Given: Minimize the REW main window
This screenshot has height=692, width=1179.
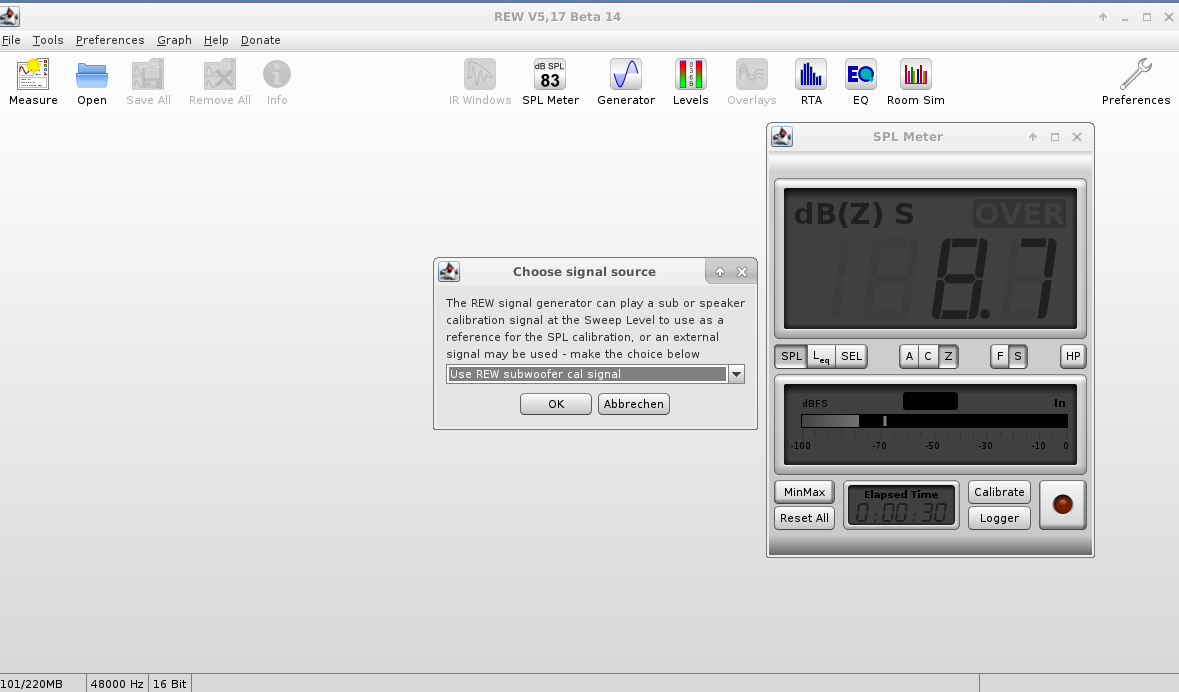Looking at the screenshot, I should point(1125,17).
